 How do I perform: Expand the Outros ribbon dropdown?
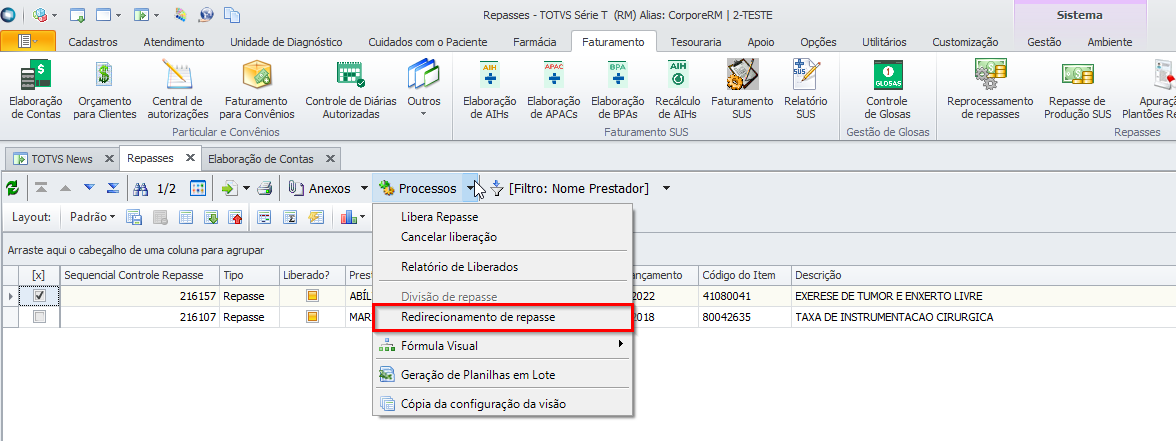424,88
